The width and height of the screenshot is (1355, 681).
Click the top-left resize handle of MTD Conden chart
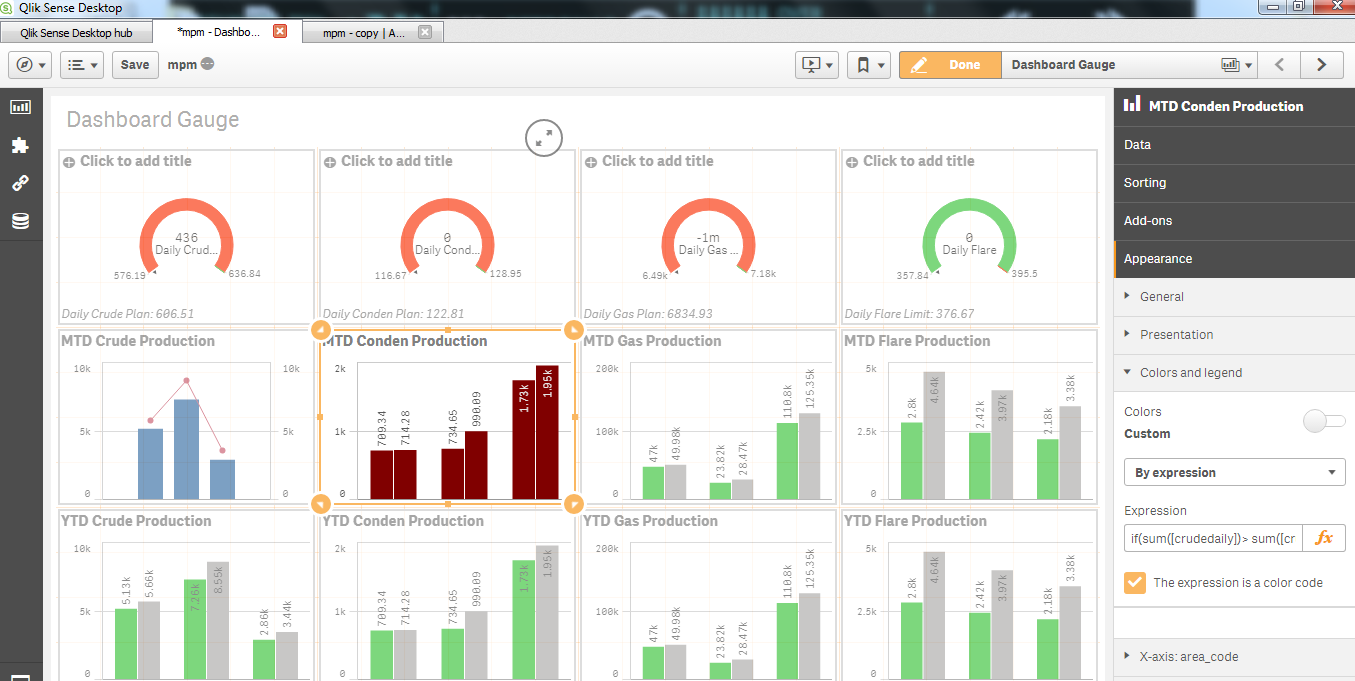click(x=321, y=330)
